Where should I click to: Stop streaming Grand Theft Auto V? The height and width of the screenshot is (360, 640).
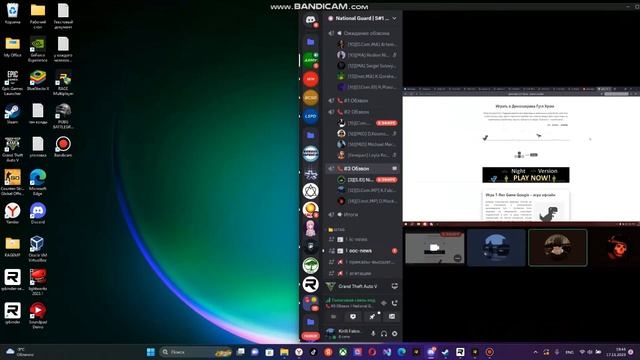click(394, 286)
